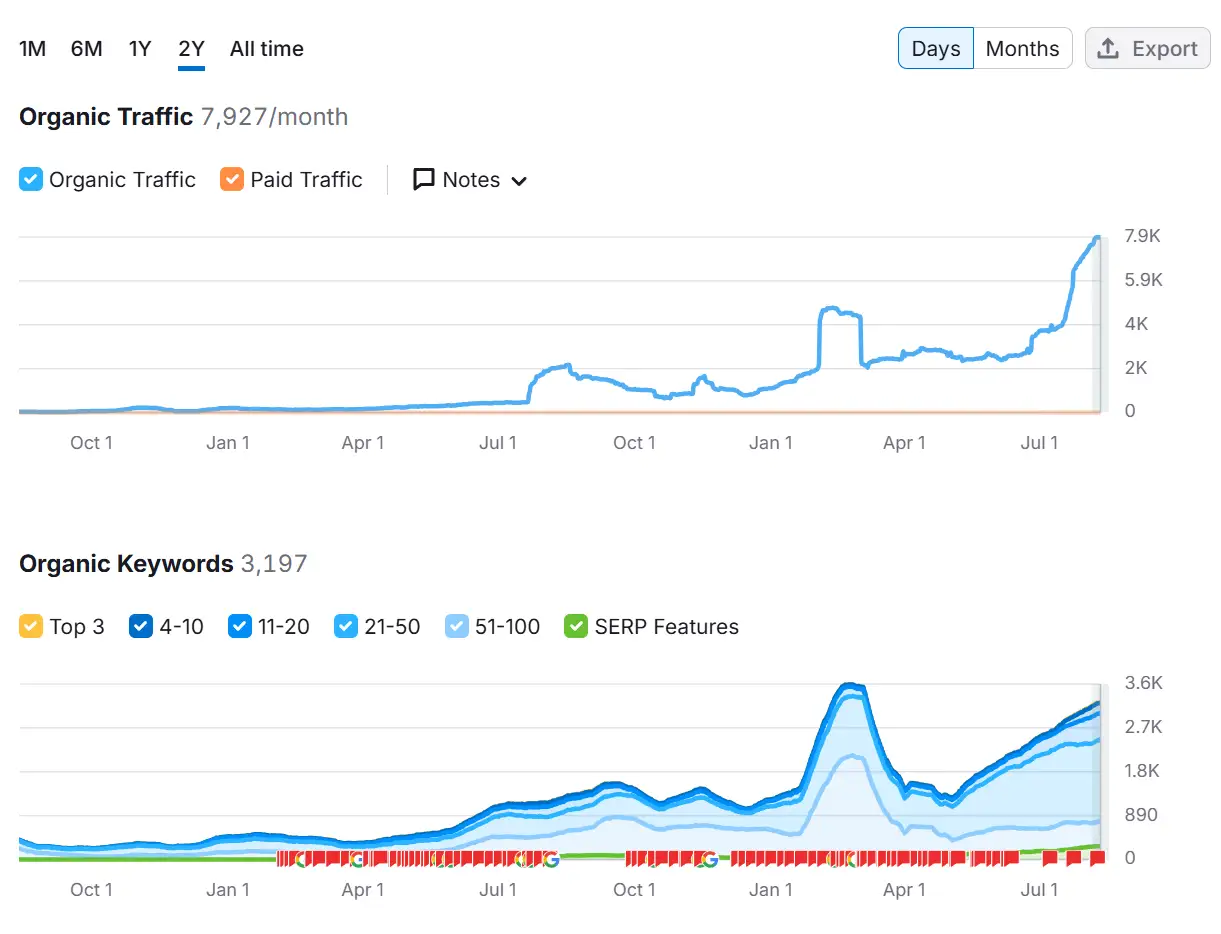Screen dimensions: 1221x934
Task: Click a red note marker after Jan 1
Action: [x=800, y=858]
